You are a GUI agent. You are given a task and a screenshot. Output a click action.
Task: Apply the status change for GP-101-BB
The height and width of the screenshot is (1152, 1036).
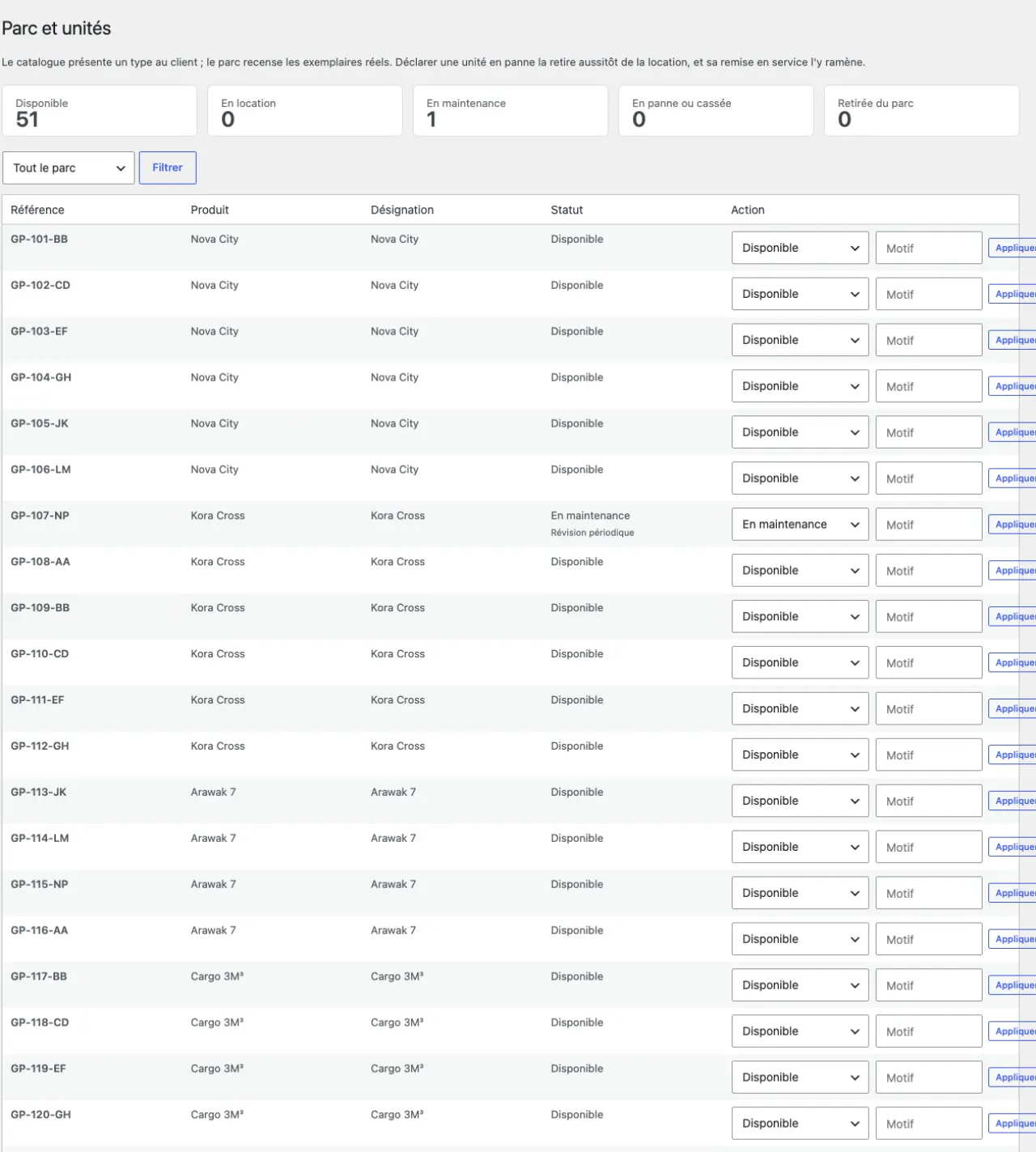pyautogui.click(x=1013, y=248)
